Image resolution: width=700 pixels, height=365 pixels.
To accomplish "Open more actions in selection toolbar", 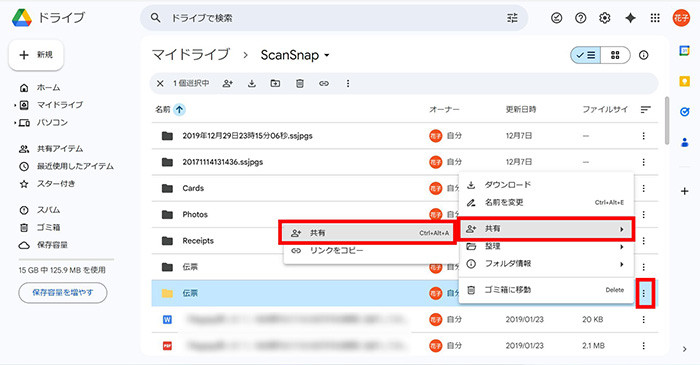I will pos(348,83).
